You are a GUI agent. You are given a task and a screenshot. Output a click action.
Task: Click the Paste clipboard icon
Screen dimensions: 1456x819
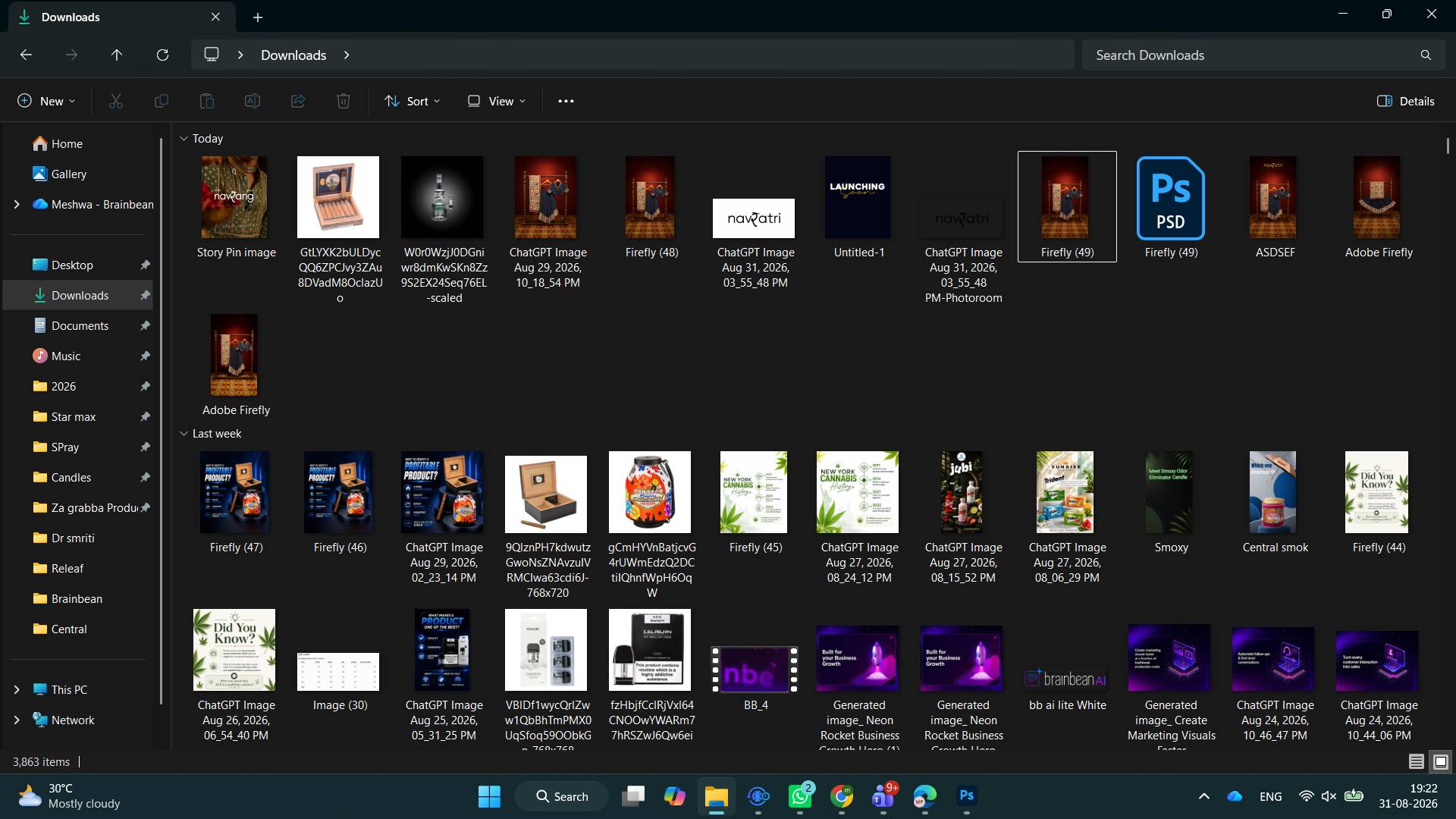tap(207, 101)
